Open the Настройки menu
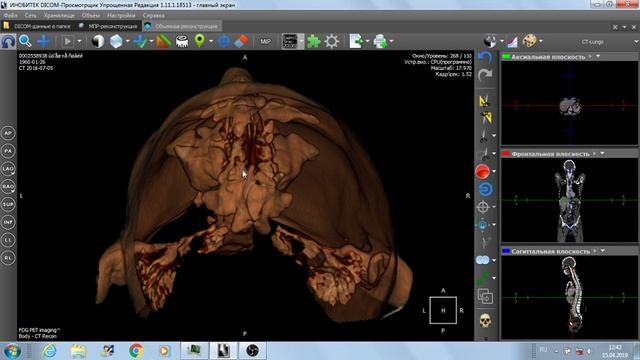This screenshot has height=360, width=640. click(121, 16)
